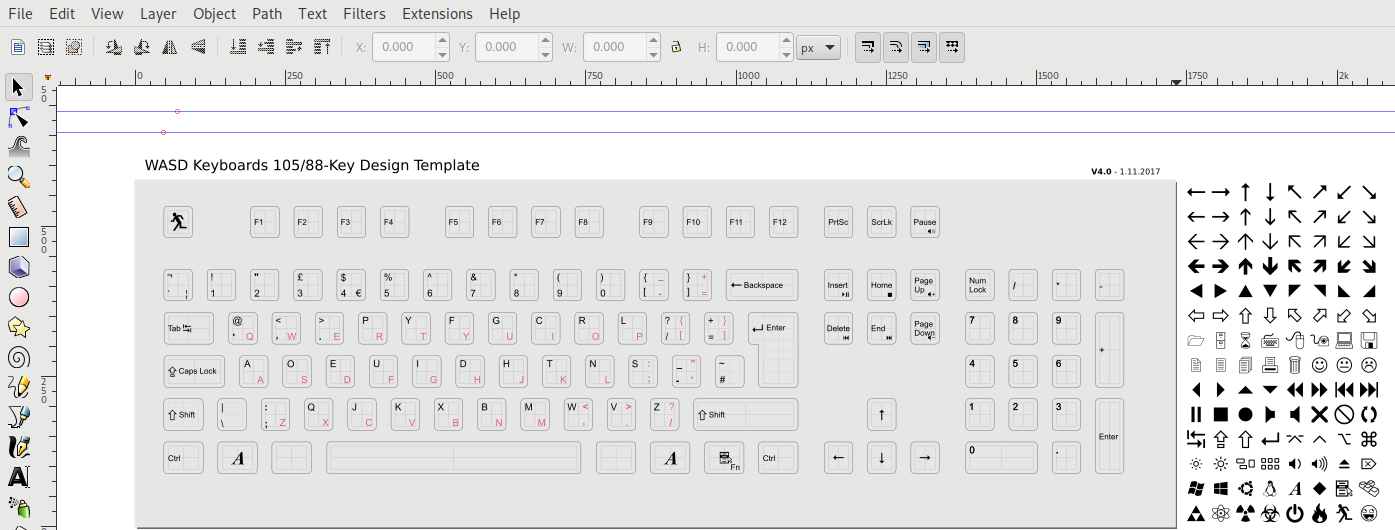Click Select all objects icon
This screenshot has width=1395, height=530.
17,47
